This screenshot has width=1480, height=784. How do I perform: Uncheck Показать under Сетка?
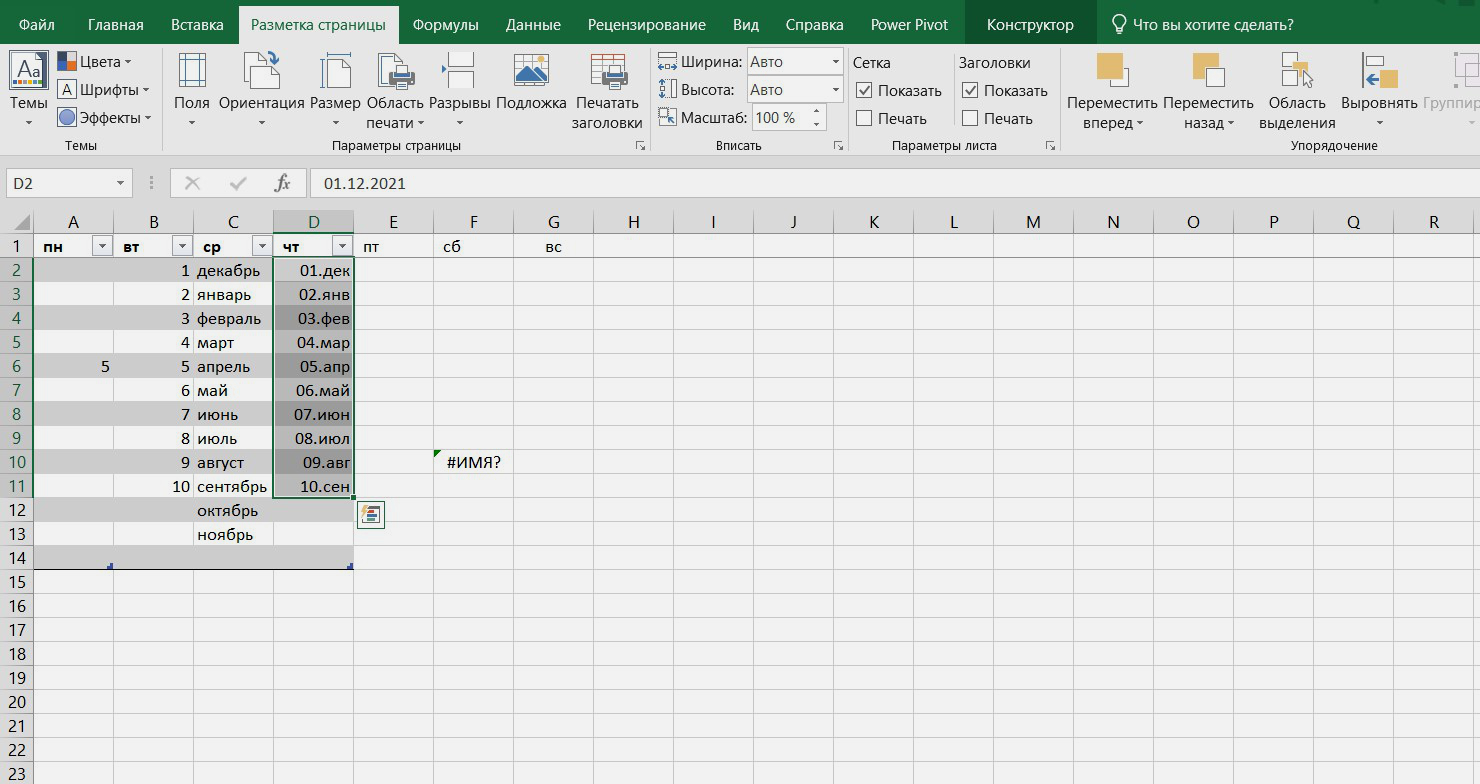pyautogui.click(x=865, y=91)
